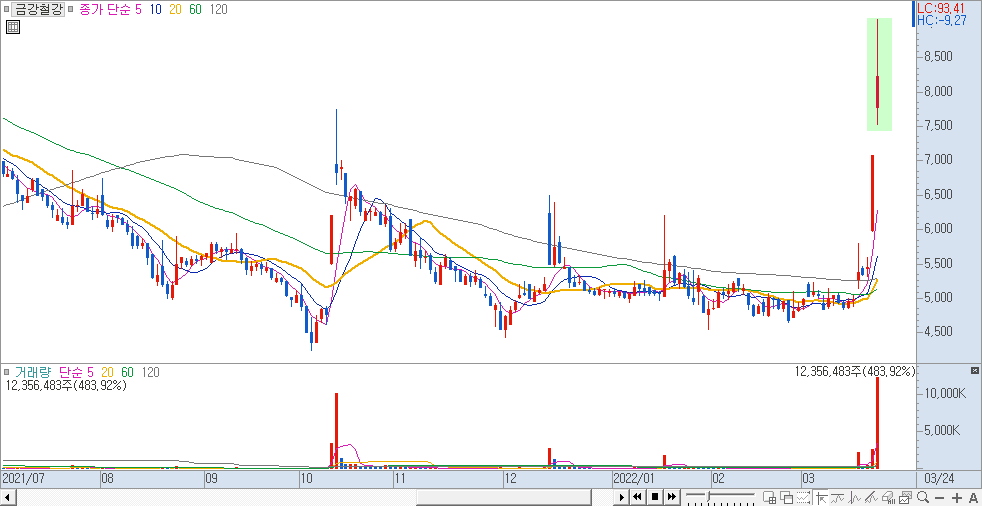The image size is (982, 506).
Task: Click the small gray square before 종가 단순
Action: (70, 9)
